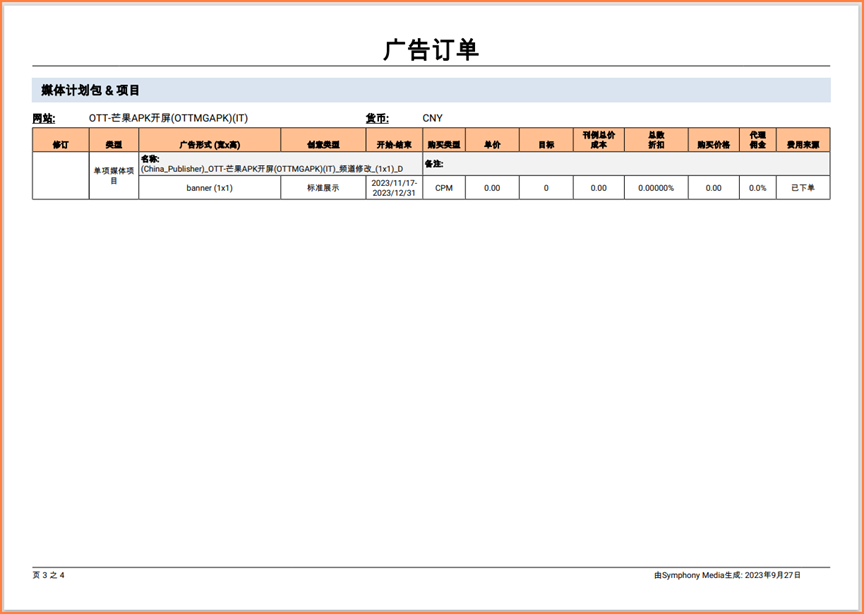Select the banner (1x1) cell
The width and height of the screenshot is (864, 614).
coord(209,188)
